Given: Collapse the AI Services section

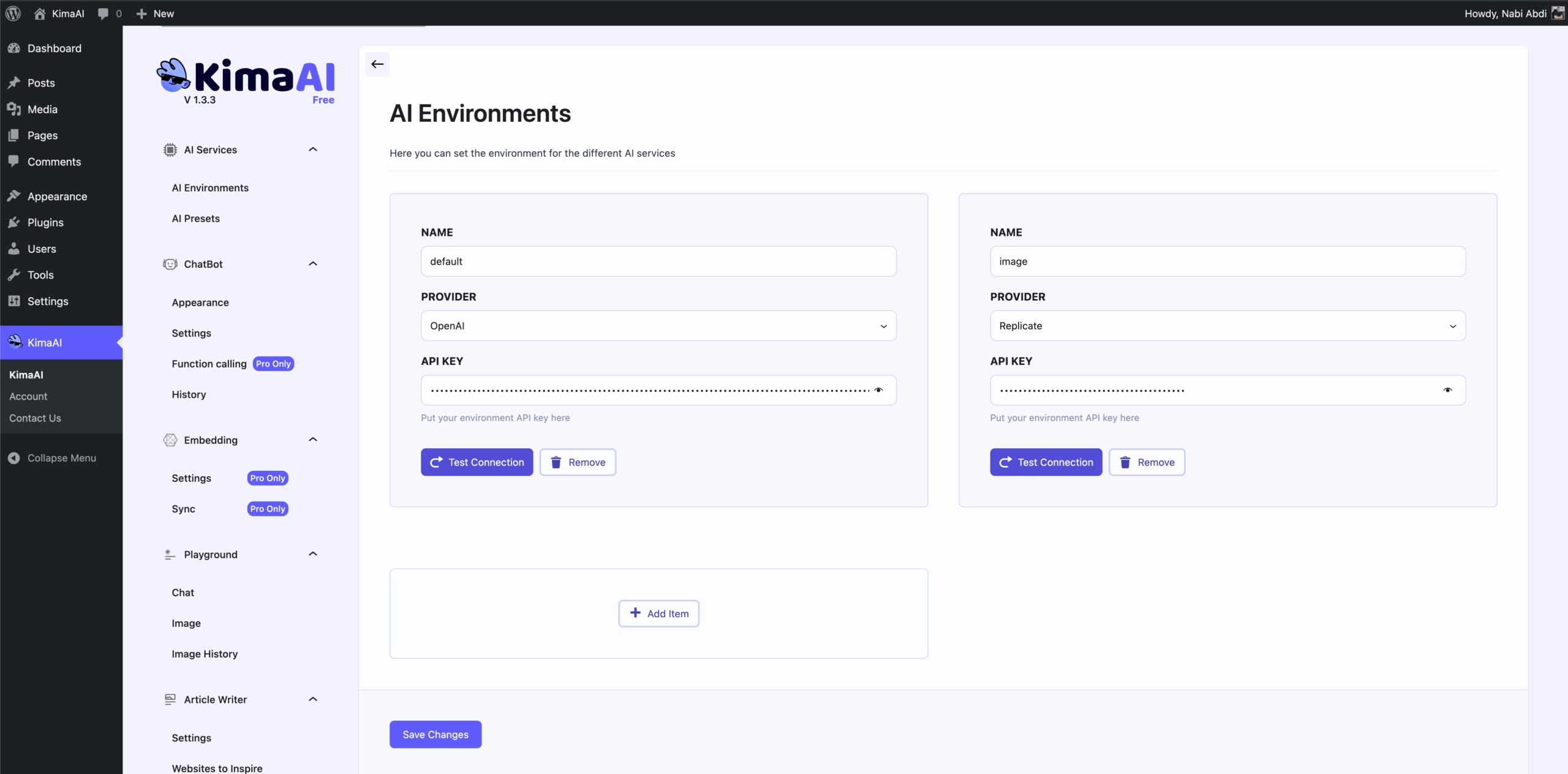Looking at the screenshot, I should (312, 149).
